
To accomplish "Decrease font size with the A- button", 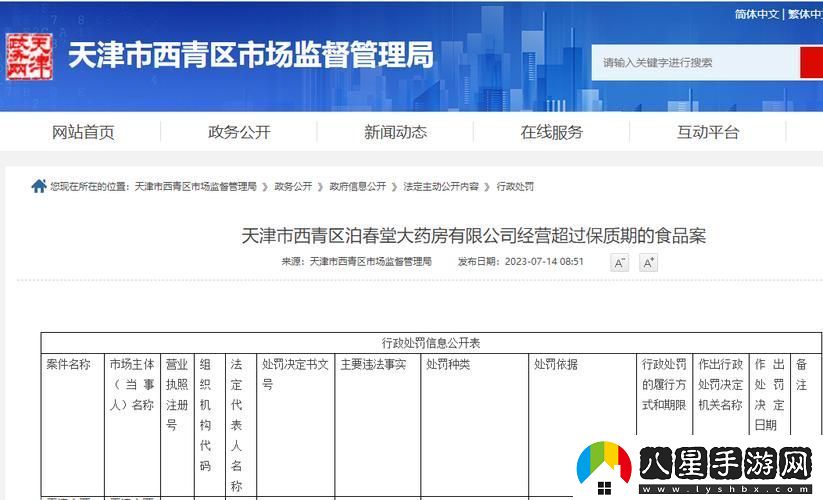I will (619, 262).
